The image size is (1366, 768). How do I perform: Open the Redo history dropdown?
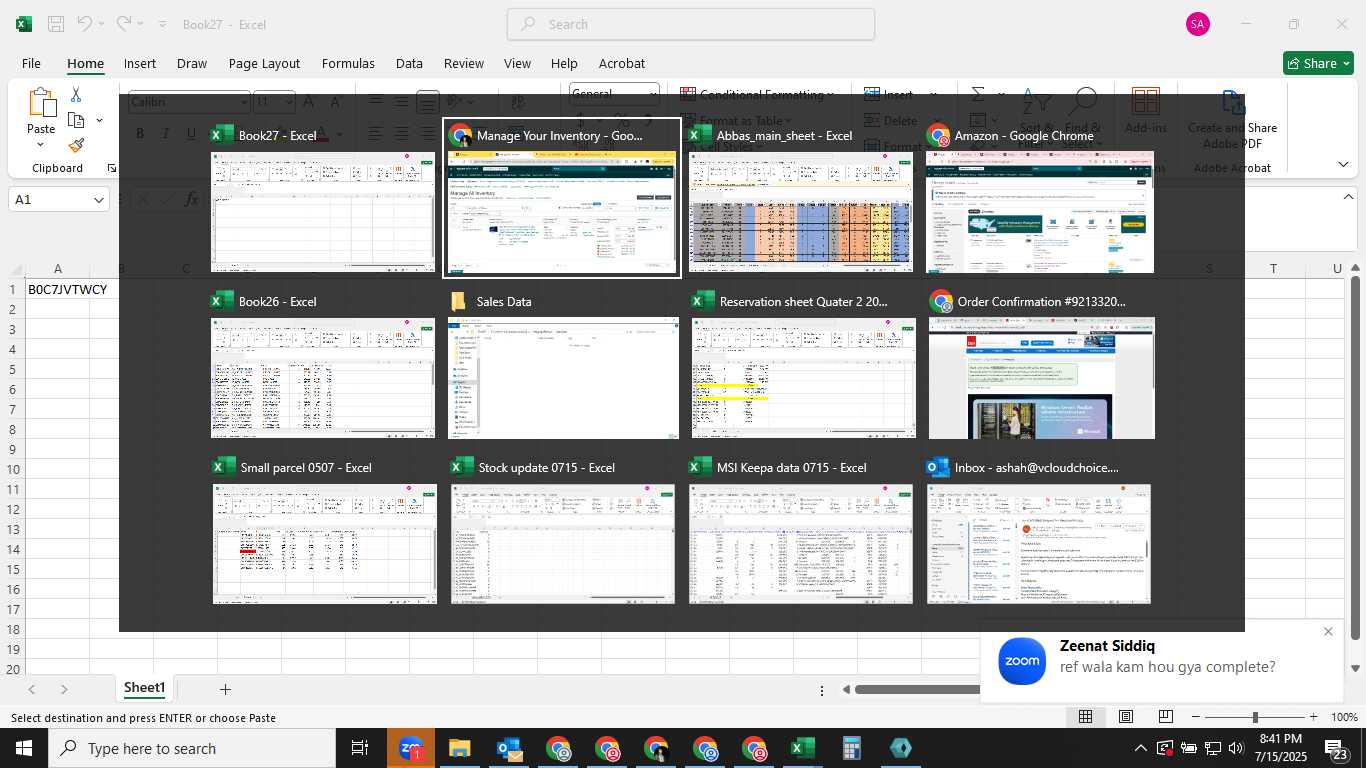tap(140, 24)
